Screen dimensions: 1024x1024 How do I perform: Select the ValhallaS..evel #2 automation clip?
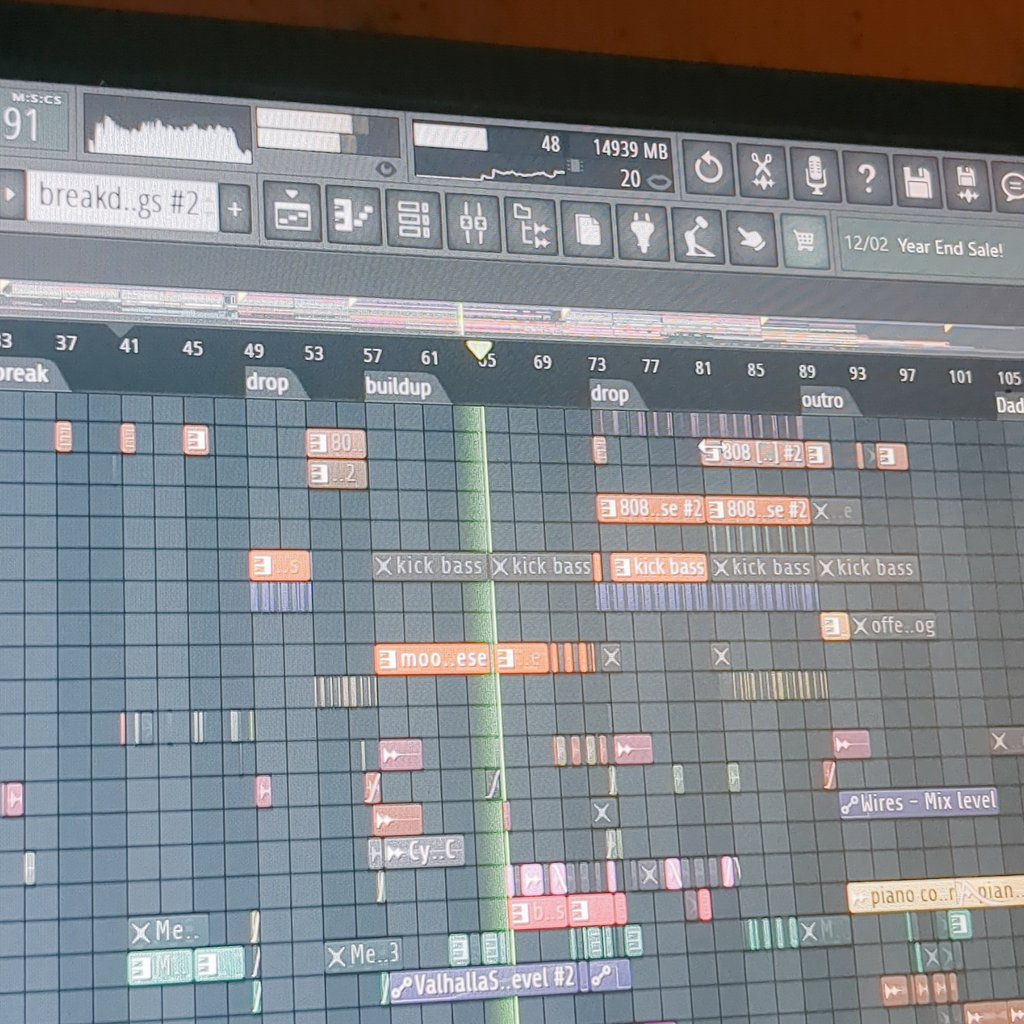(485, 983)
